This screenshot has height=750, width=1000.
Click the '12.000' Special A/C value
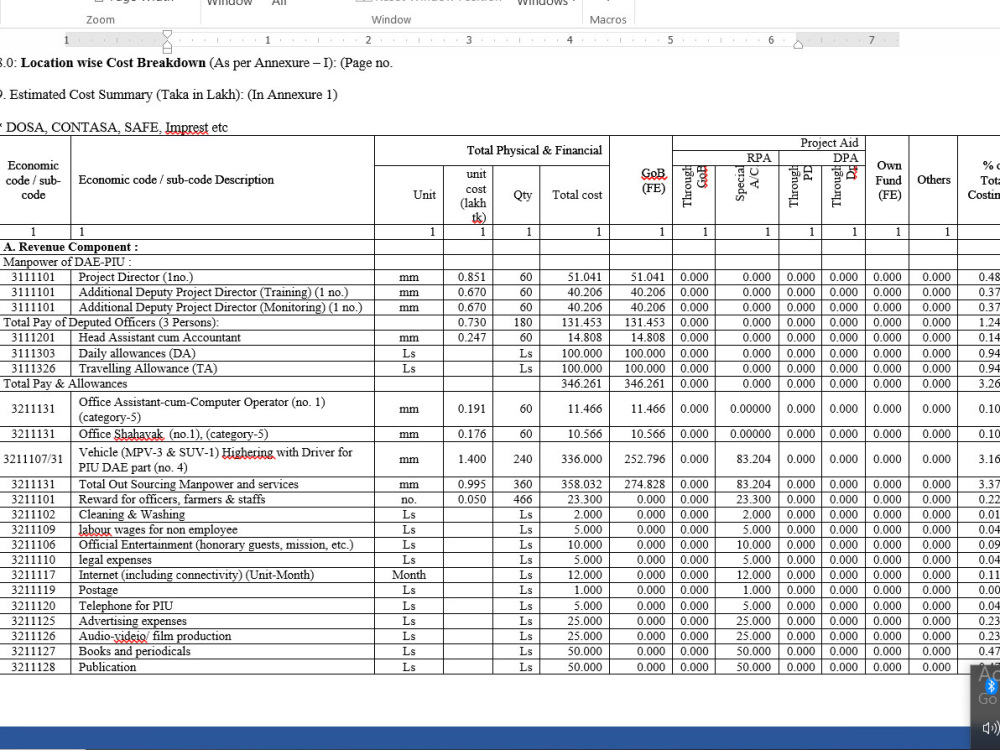click(754, 575)
